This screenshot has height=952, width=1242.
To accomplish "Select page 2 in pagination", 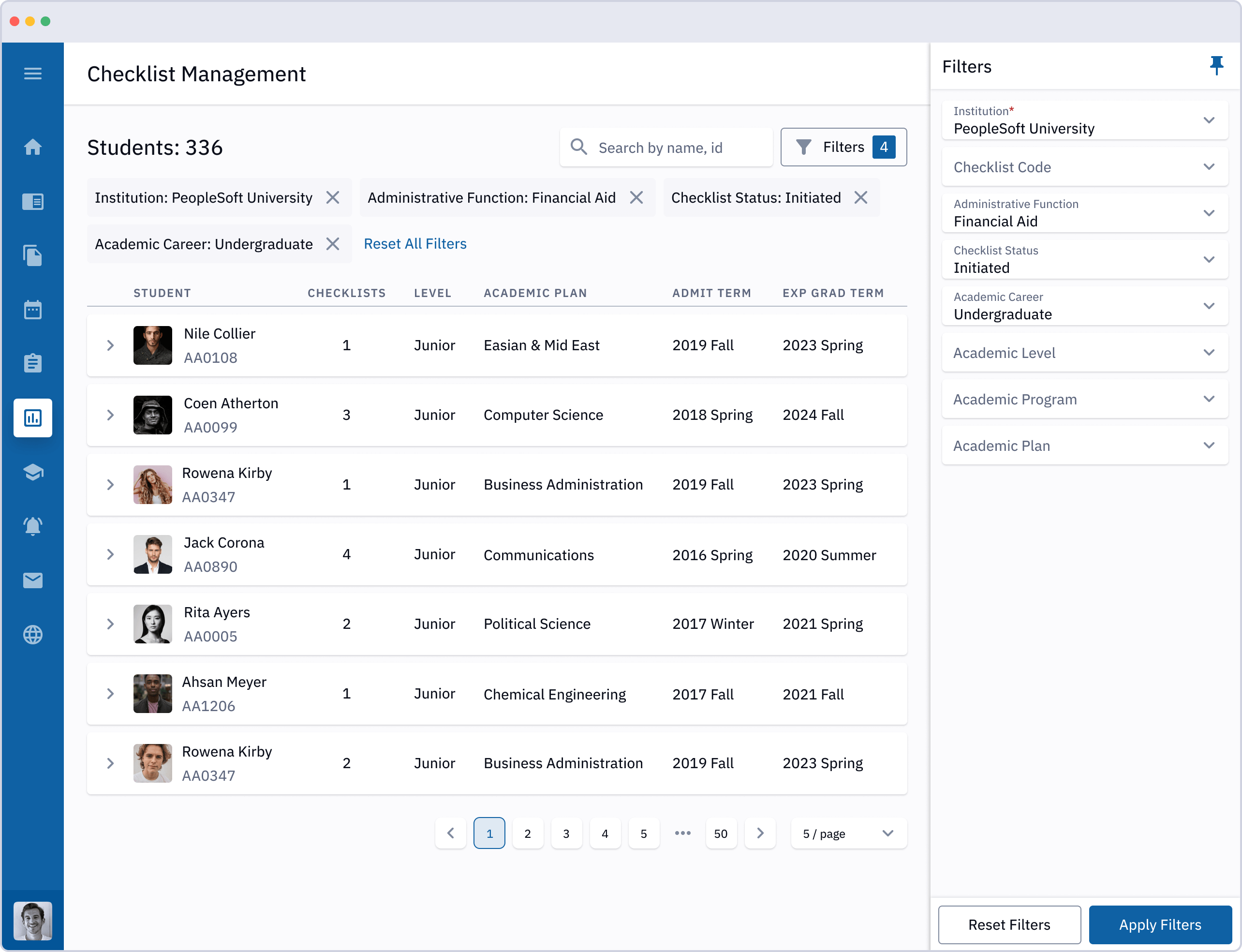I will click(x=528, y=832).
